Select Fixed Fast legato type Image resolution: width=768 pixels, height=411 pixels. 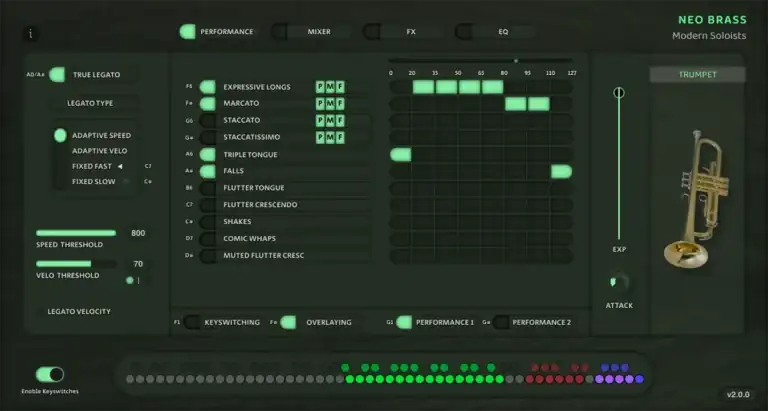click(92, 167)
